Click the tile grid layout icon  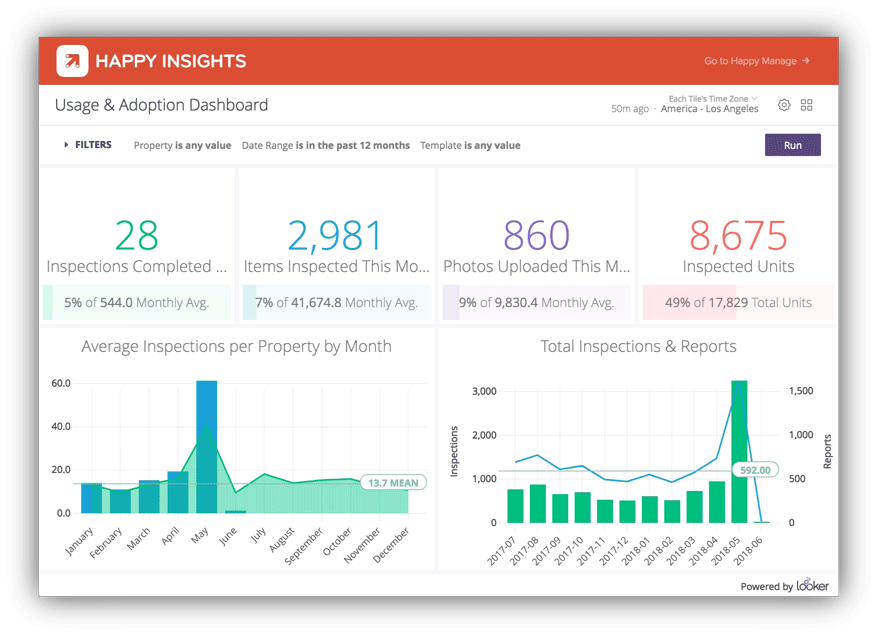tap(807, 105)
